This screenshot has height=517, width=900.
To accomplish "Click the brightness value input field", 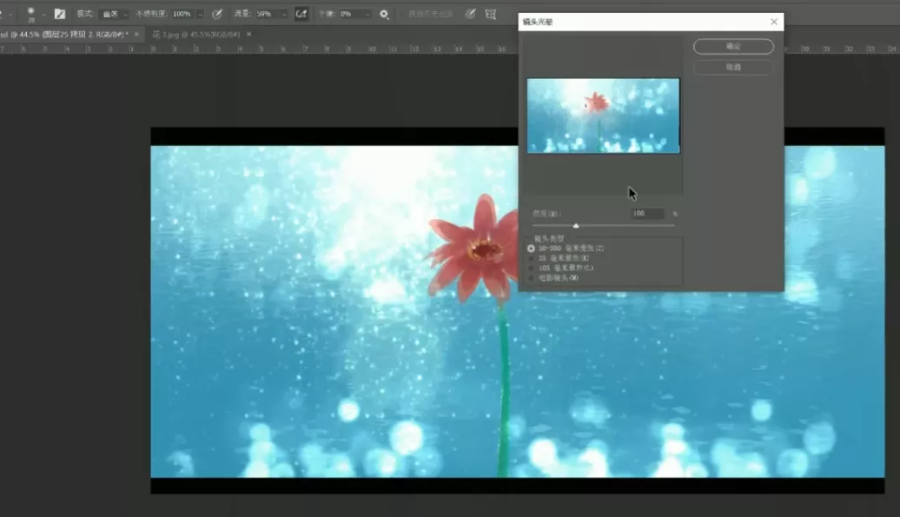I will click(648, 213).
